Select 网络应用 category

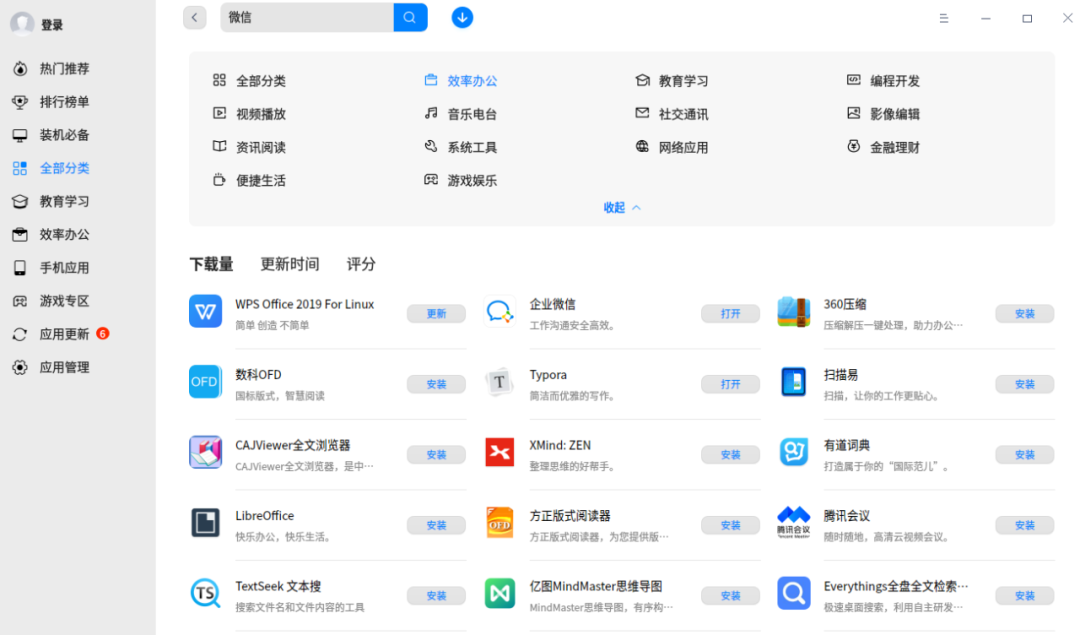(672, 147)
